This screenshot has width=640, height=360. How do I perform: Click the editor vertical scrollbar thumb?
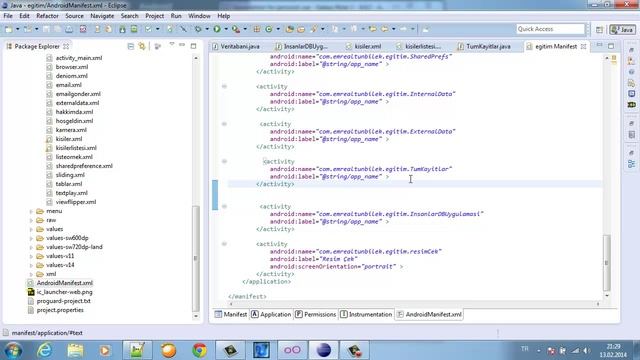click(x=607, y=262)
